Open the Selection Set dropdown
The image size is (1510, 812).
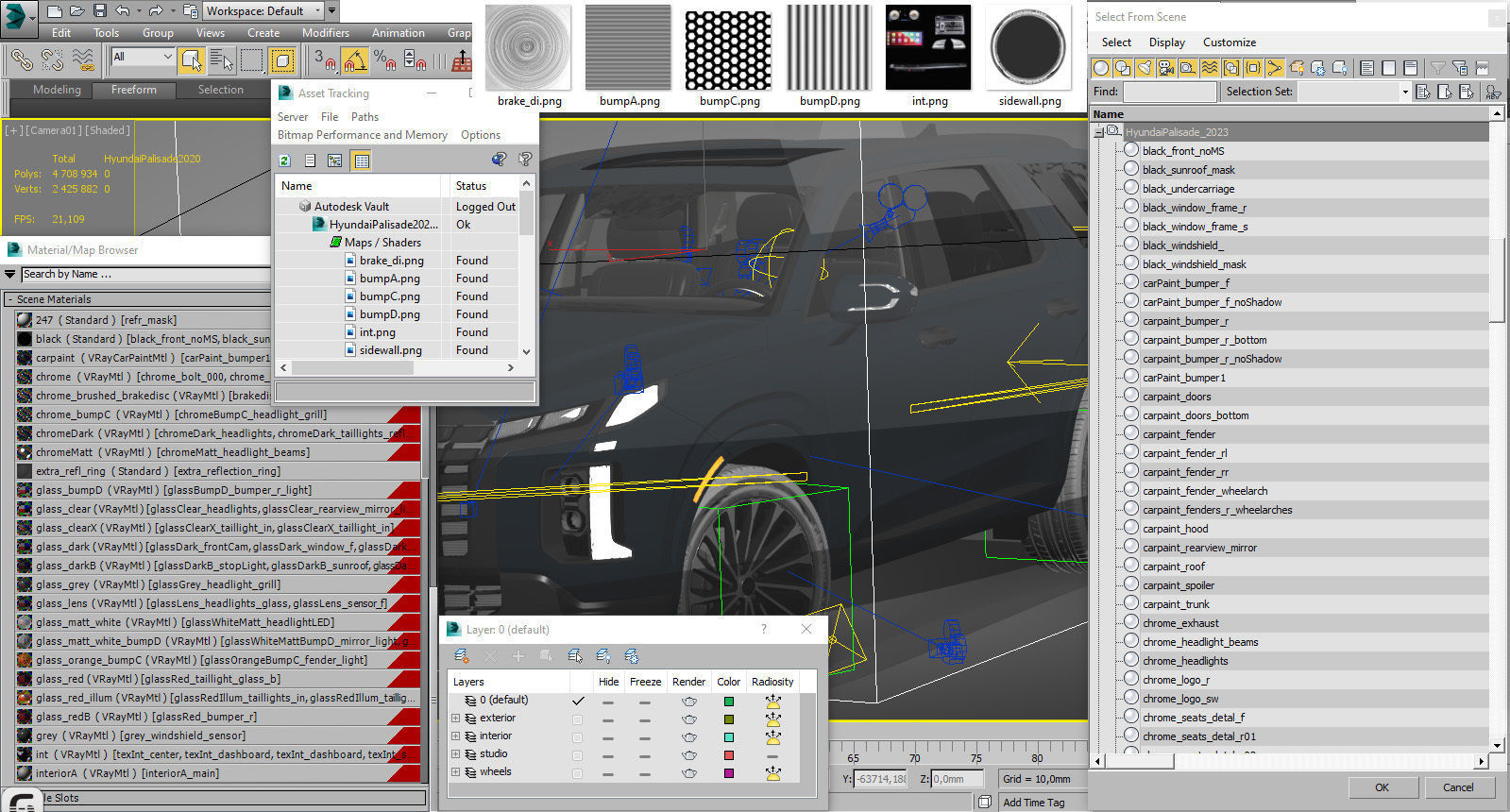coord(1405,92)
